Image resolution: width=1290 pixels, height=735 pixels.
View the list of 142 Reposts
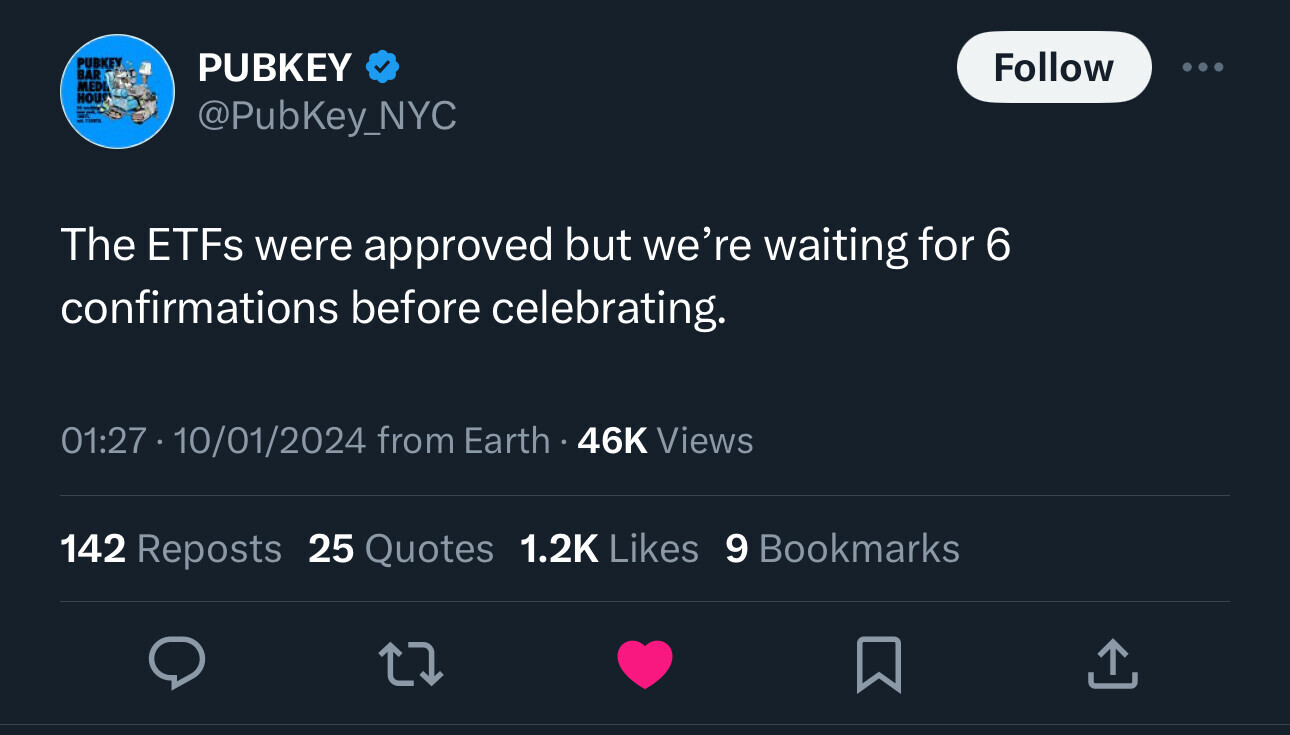click(171, 549)
